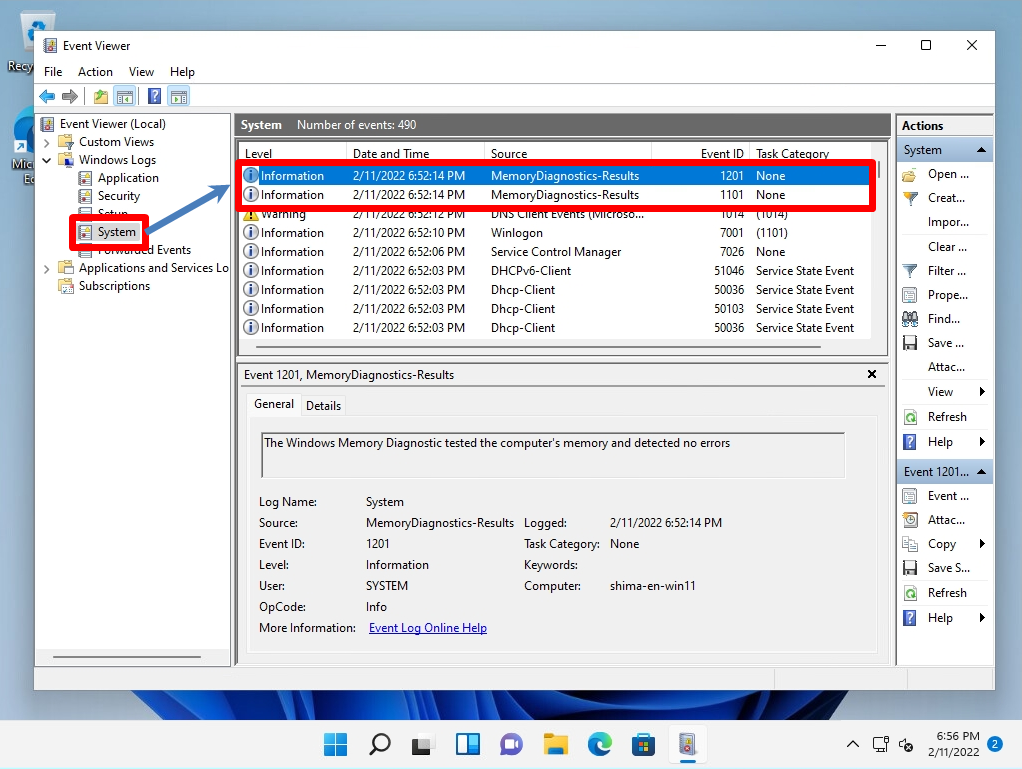Collapse the System actions section
1022x769 pixels.
pos(981,151)
